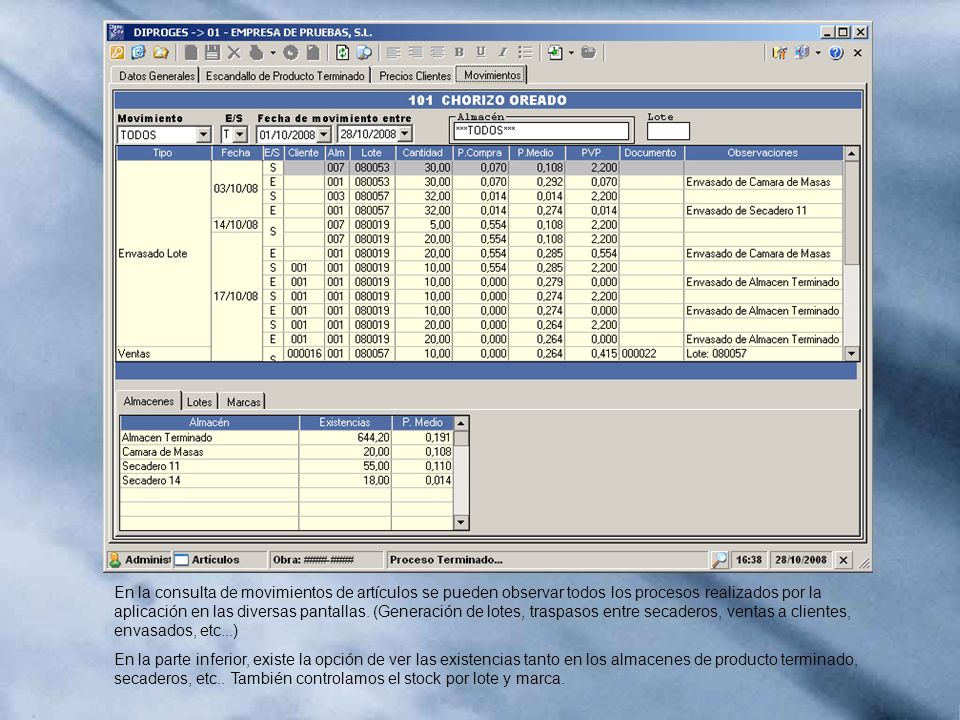Select Camara de Masas warehouse row

pyautogui.click(x=287, y=452)
